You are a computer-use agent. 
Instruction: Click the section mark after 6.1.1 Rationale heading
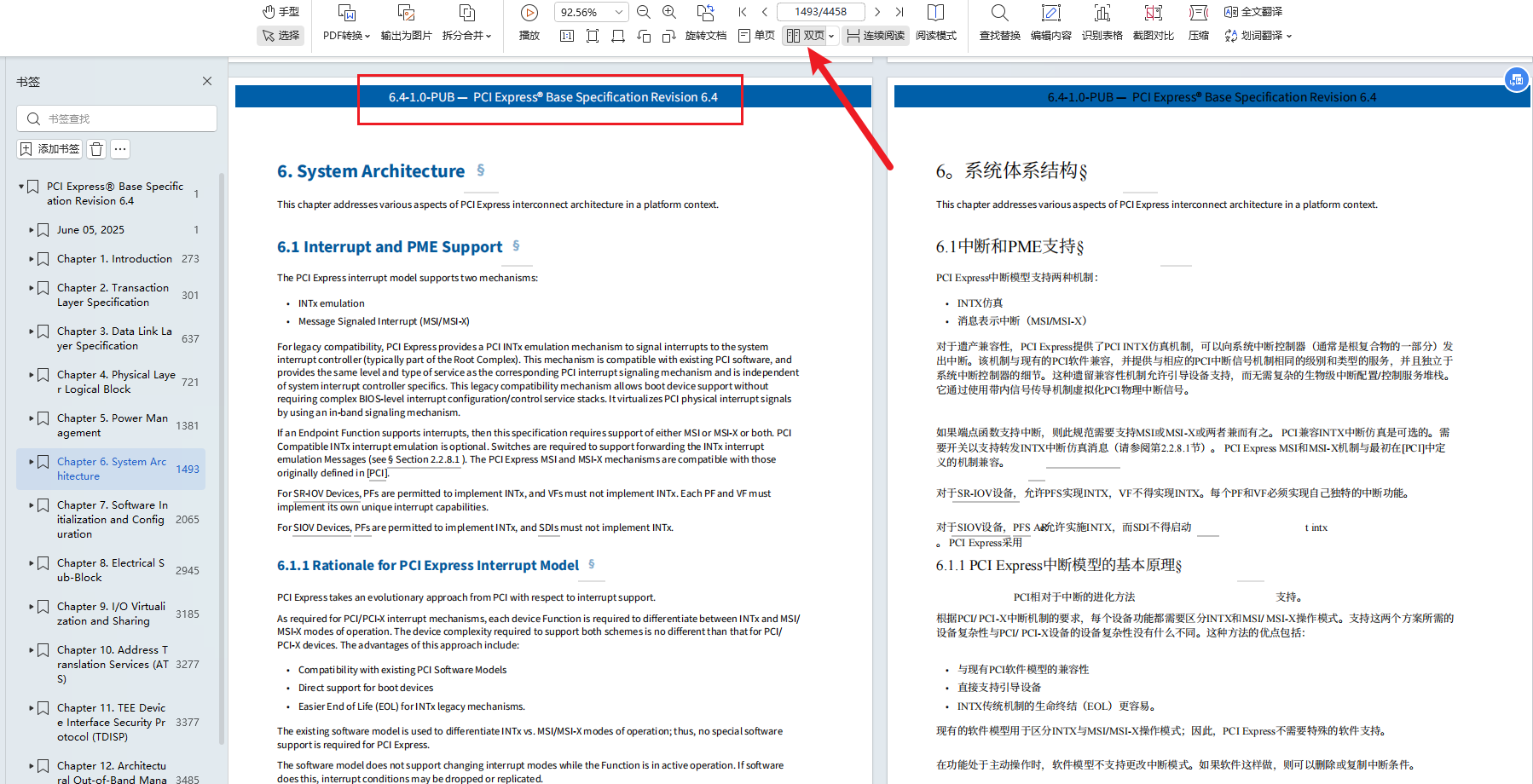592,564
